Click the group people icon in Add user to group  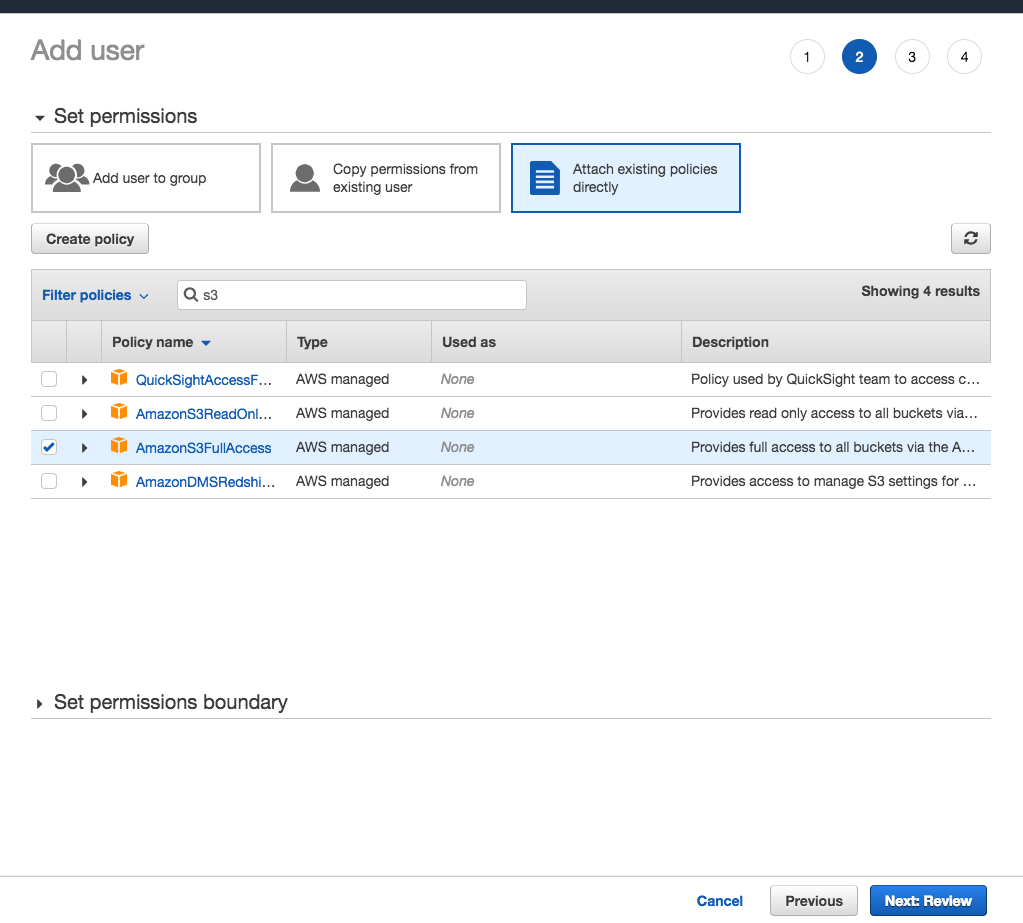(x=67, y=177)
